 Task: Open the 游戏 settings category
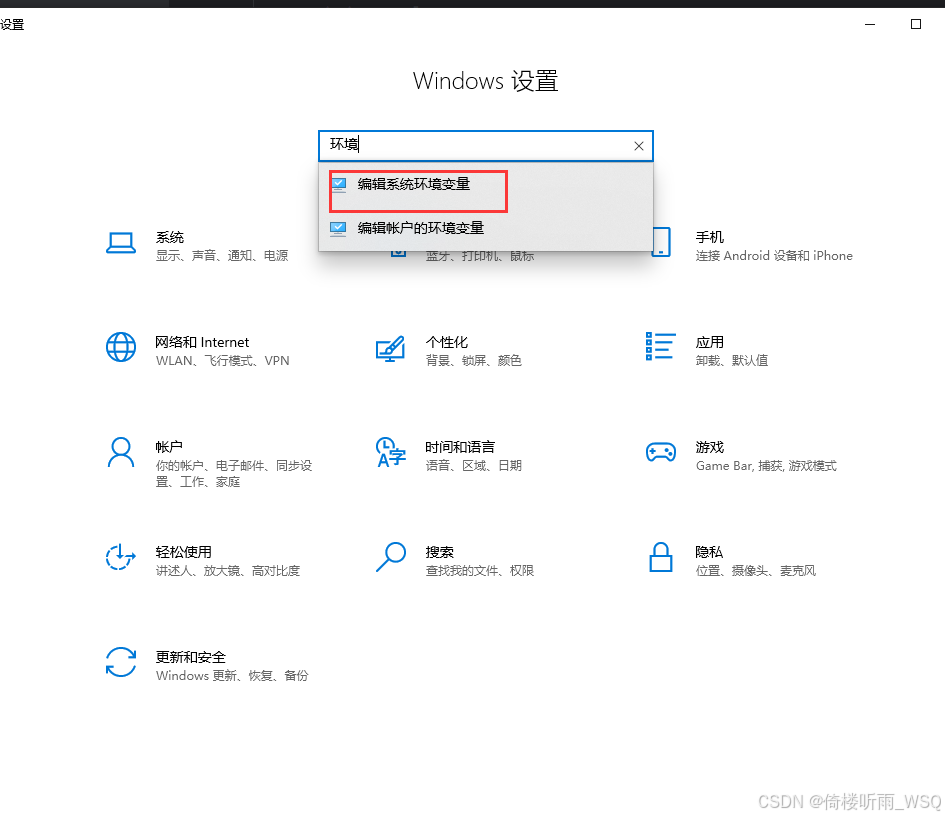tap(741, 455)
